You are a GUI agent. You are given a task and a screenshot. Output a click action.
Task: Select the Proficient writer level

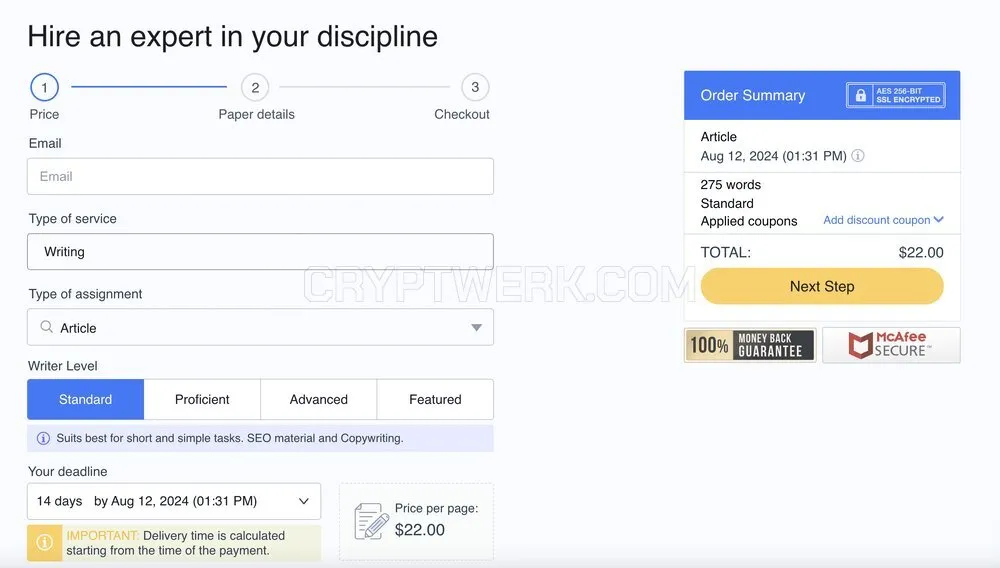(202, 399)
